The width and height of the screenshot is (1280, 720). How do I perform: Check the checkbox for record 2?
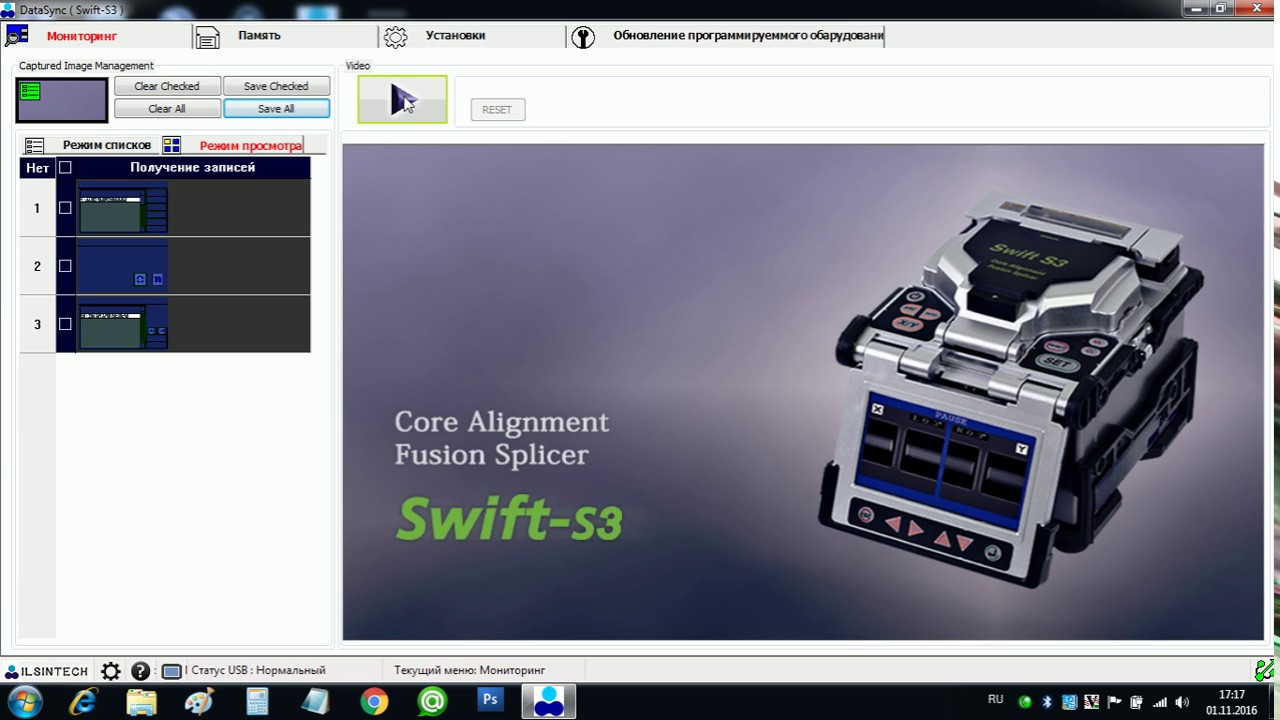pyautogui.click(x=65, y=266)
